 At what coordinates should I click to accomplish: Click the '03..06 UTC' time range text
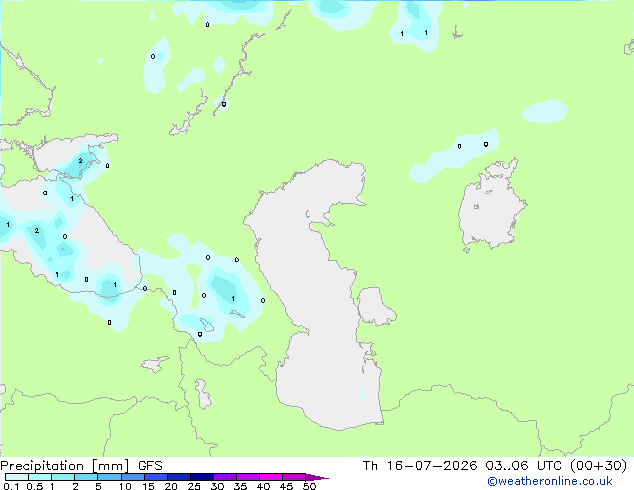pos(524,466)
